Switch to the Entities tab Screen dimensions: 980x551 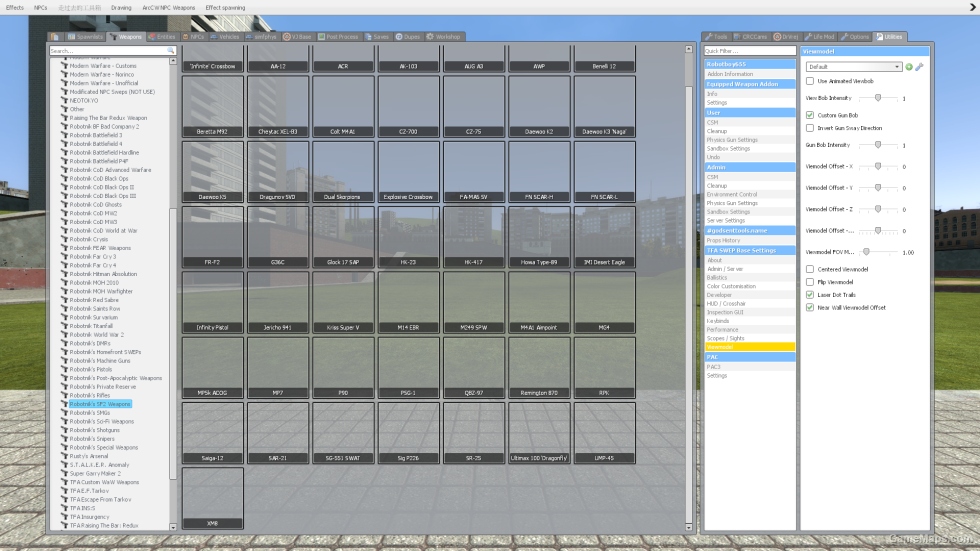pos(162,37)
